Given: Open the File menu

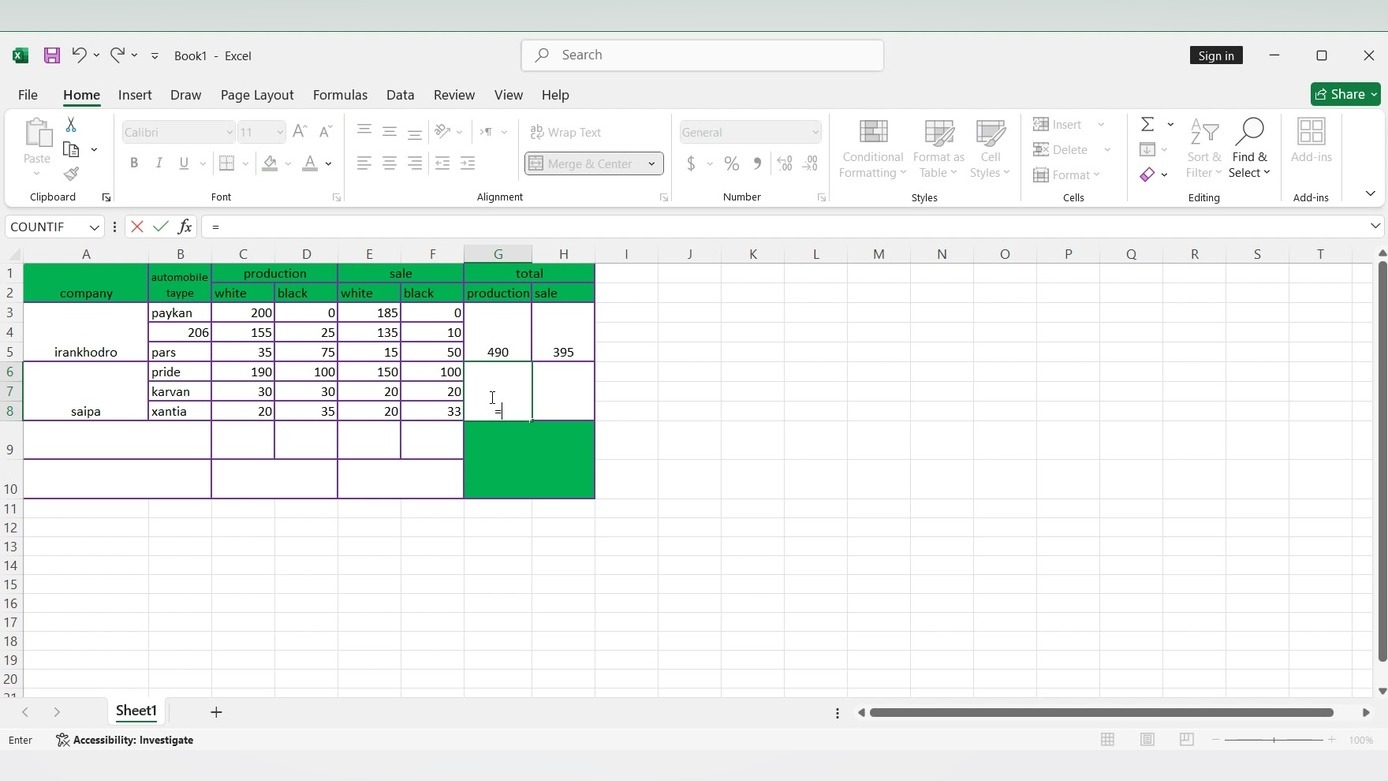Looking at the screenshot, I should [28, 95].
